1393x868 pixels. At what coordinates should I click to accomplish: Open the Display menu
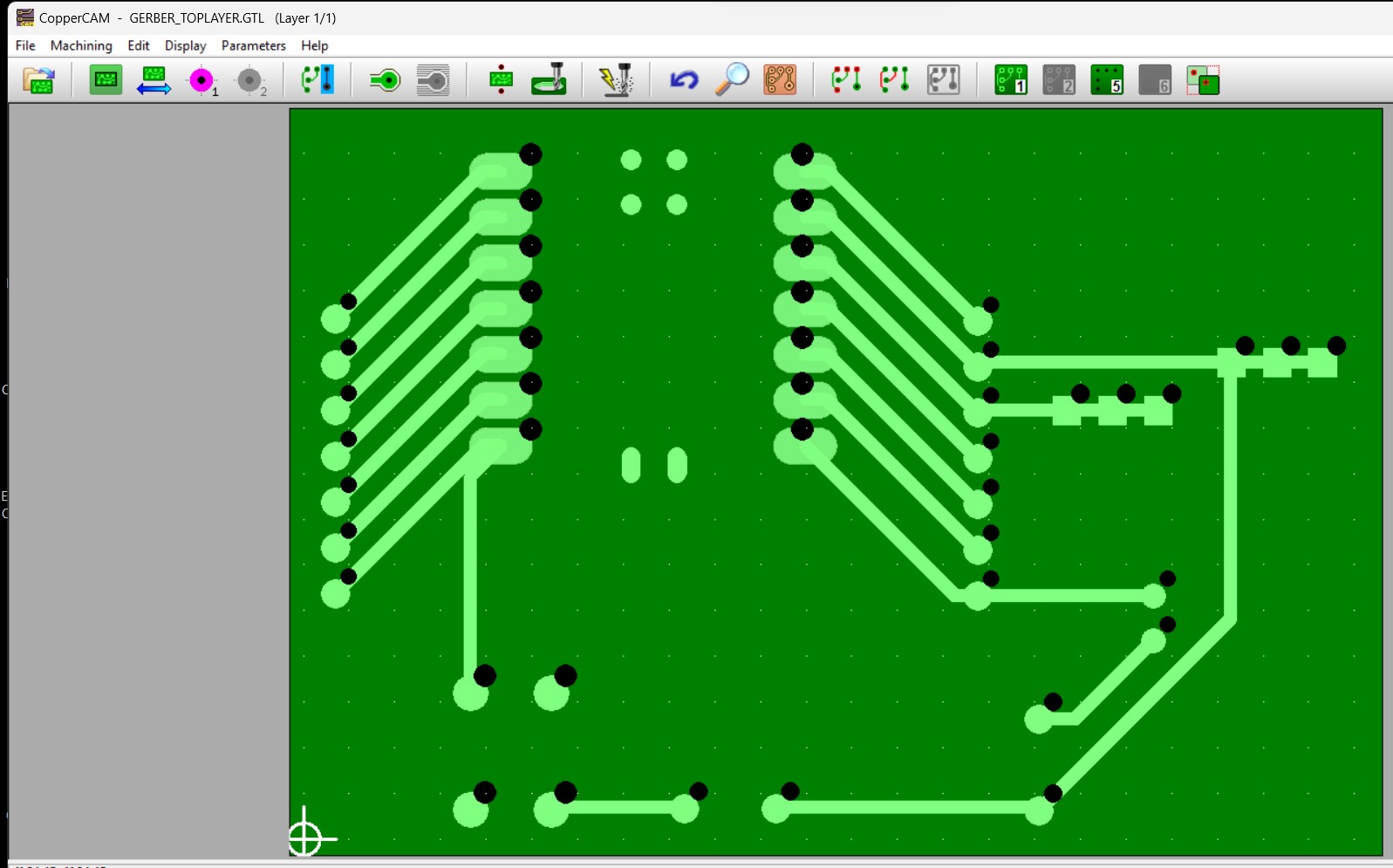(186, 45)
